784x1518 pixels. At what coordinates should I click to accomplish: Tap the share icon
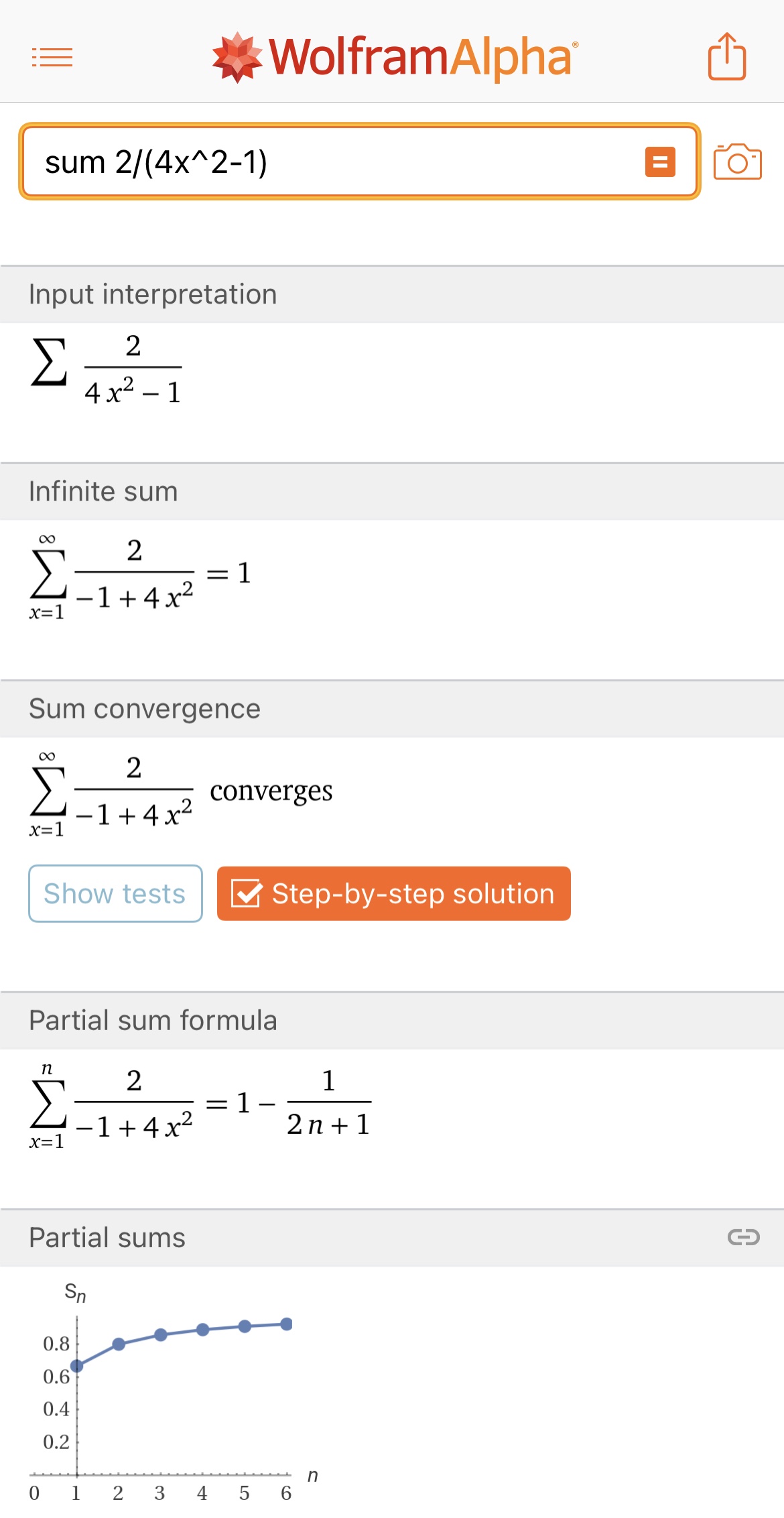pyautogui.click(x=727, y=57)
